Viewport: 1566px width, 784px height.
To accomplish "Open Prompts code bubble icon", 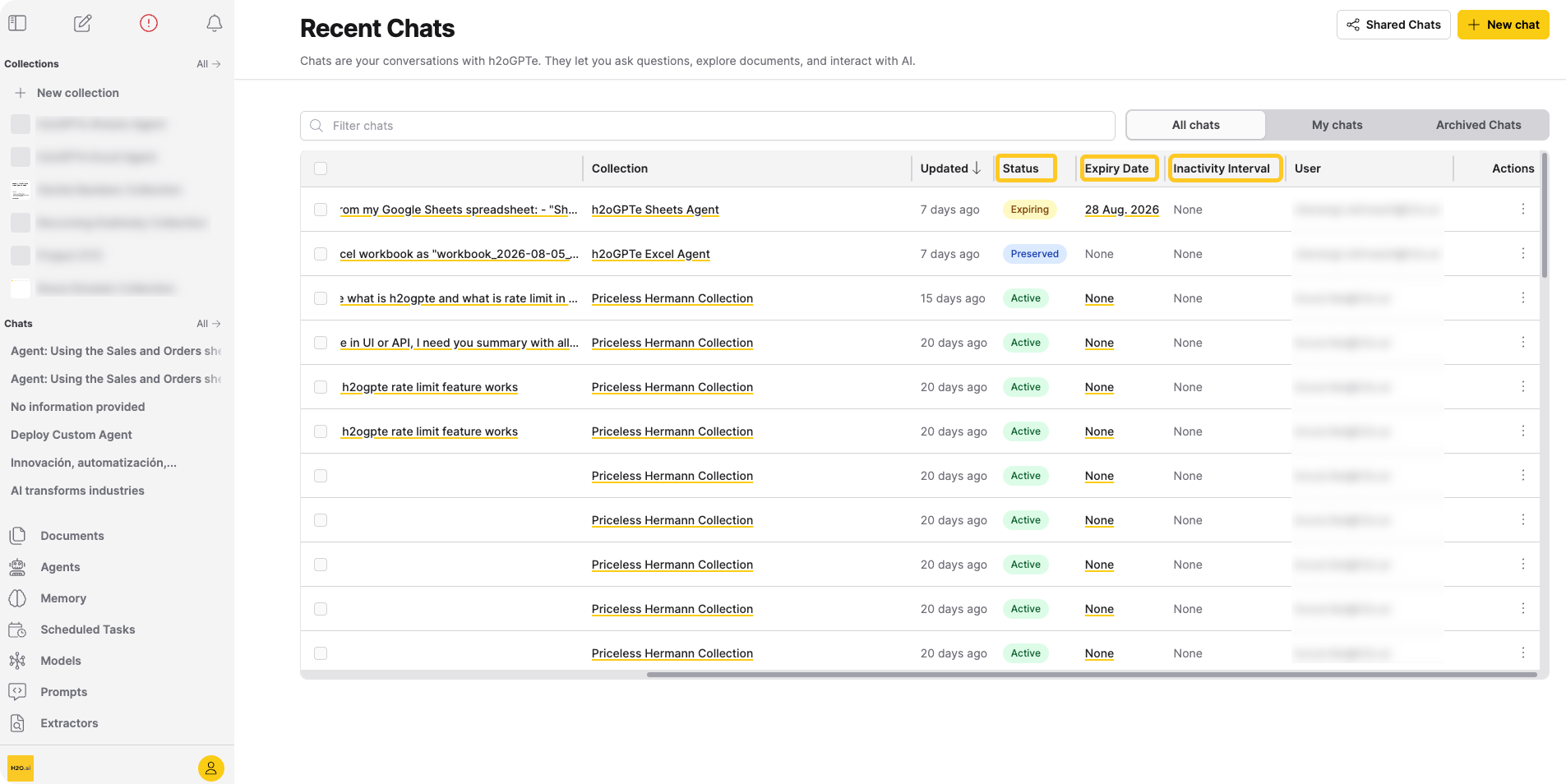I will [17, 692].
